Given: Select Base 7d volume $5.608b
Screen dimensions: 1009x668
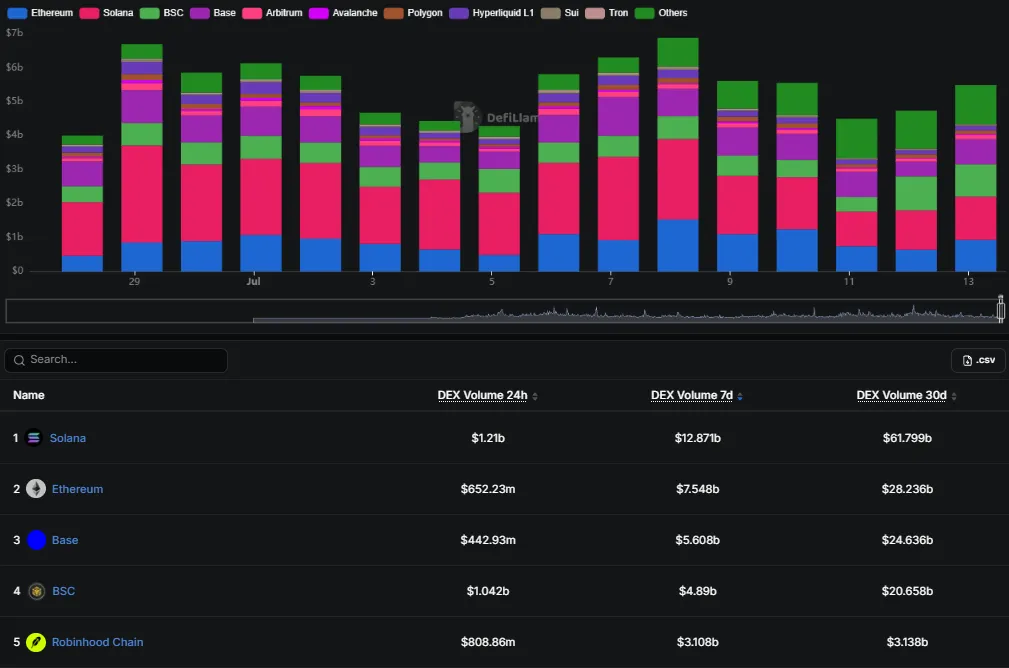Looking at the screenshot, I should [x=698, y=540].
